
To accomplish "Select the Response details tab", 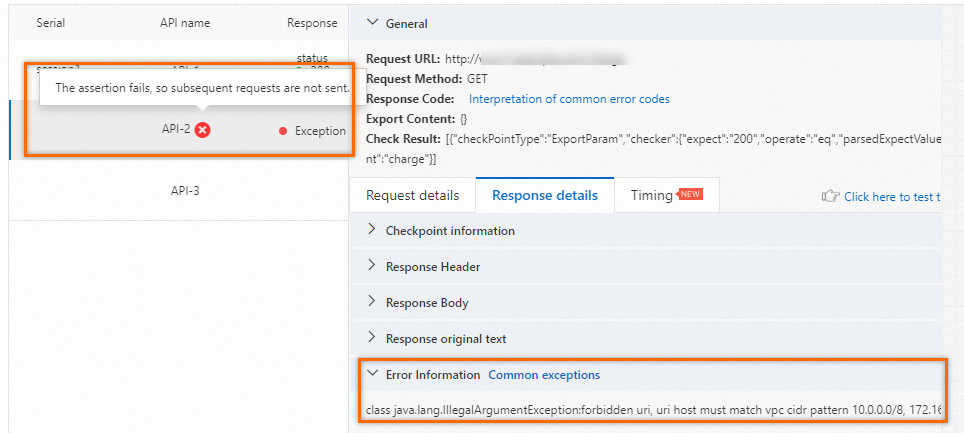I will [x=544, y=195].
